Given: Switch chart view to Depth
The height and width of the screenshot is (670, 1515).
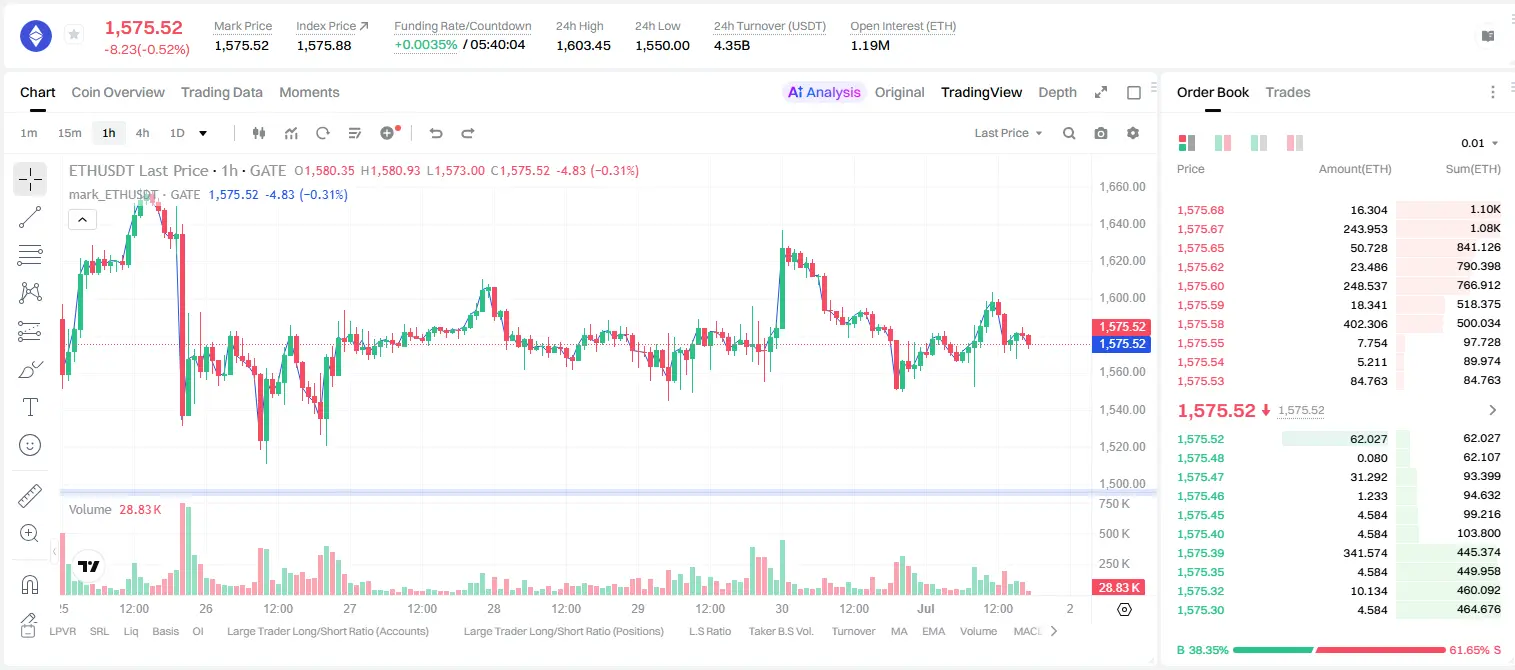Looking at the screenshot, I should click(1057, 92).
